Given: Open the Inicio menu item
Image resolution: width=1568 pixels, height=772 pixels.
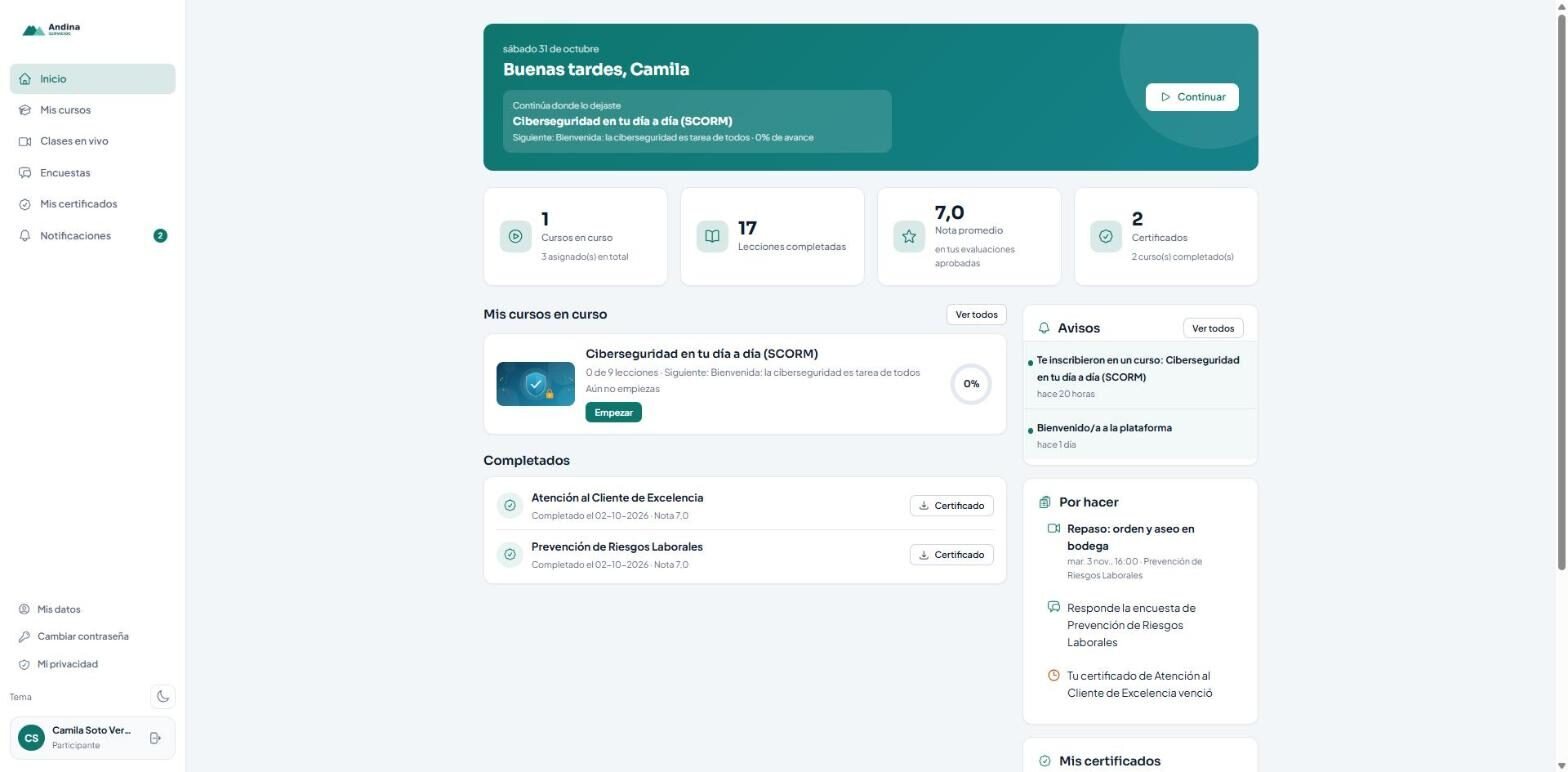Looking at the screenshot, I should [93, 79].
